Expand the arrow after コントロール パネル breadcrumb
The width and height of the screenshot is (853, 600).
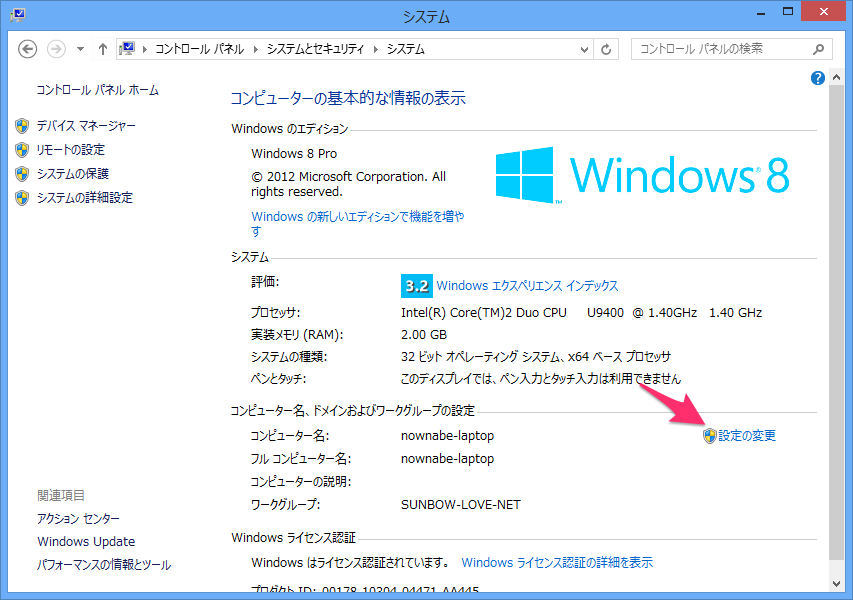(256, 50)
